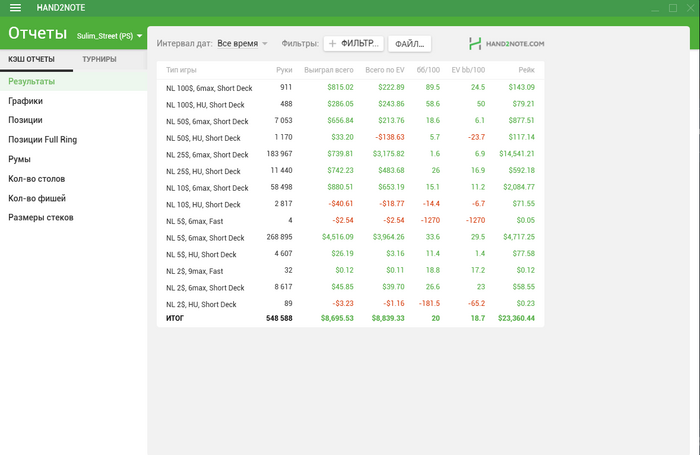Sort by the 'Рейк' column header
Viewport: 700px width, 455px height.
pos(527,70)
